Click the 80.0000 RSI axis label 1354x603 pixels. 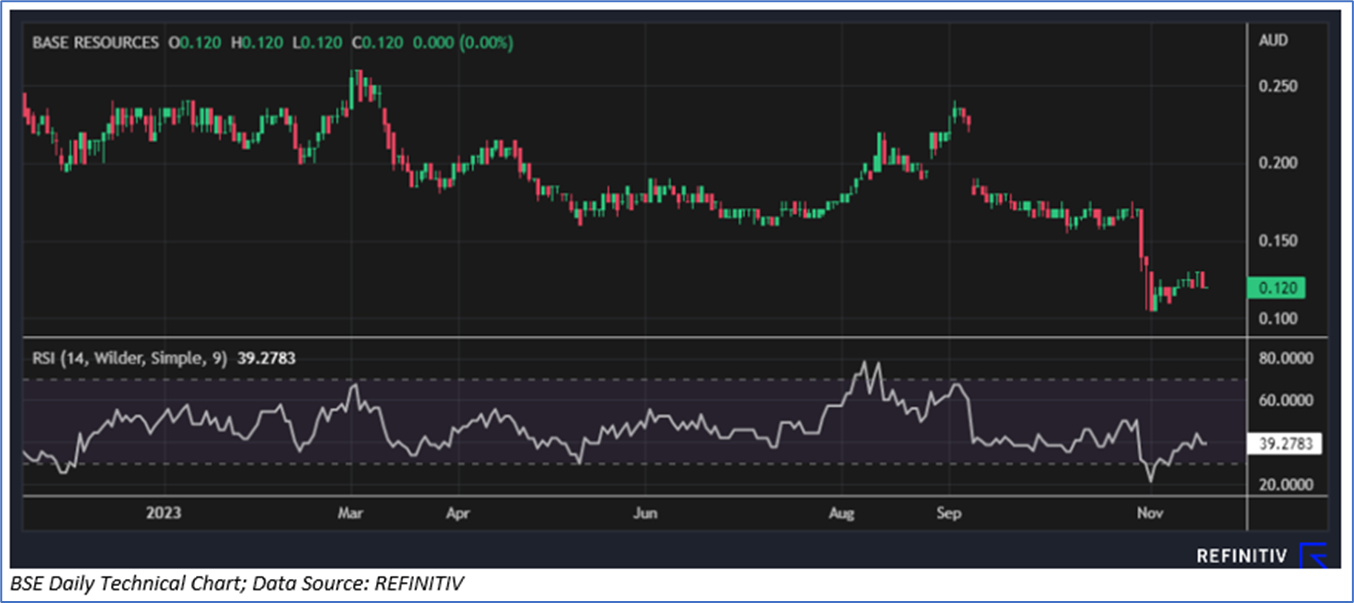[x=1284, y=356]
